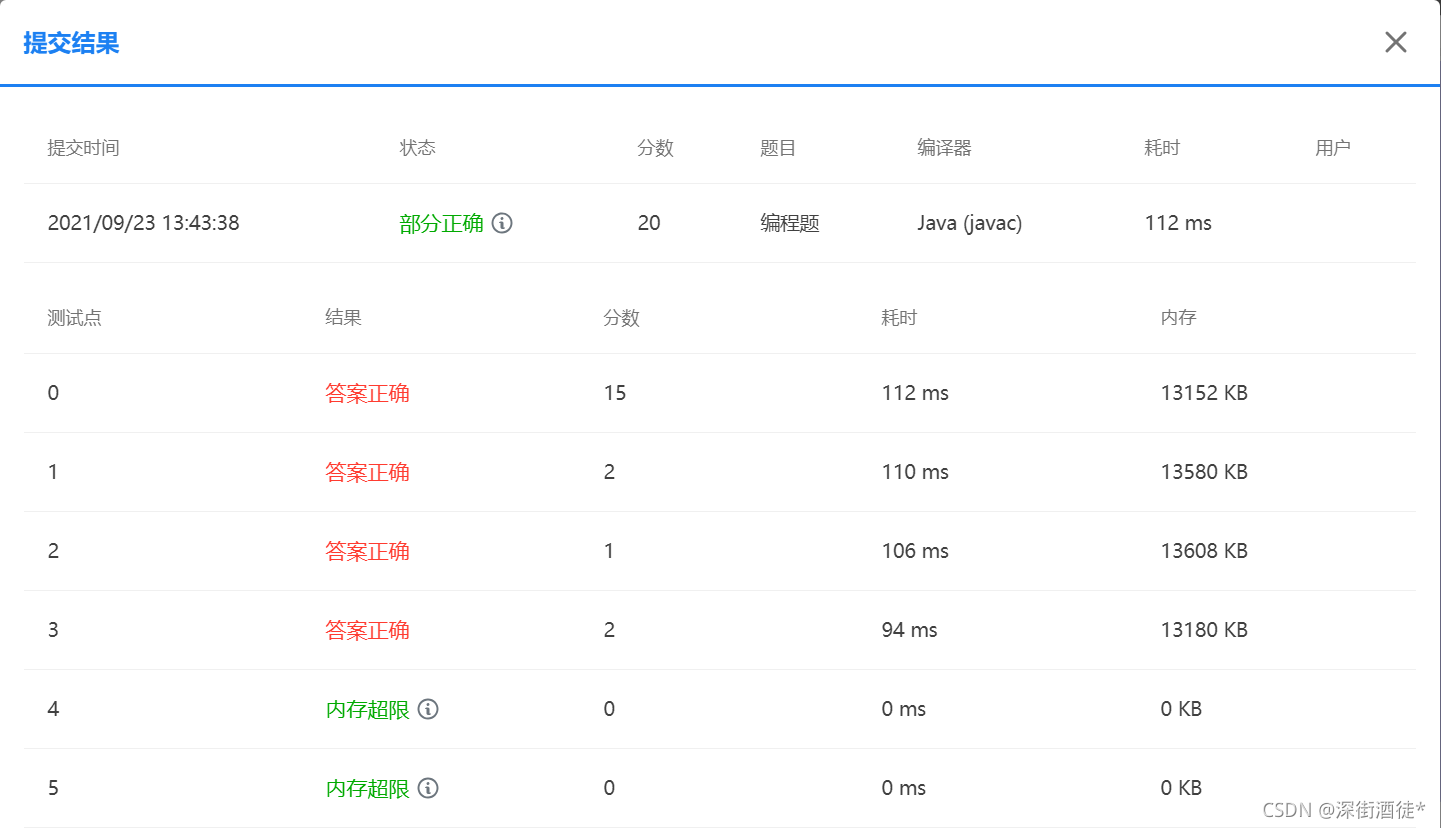
Task: Select the 答案正确 result of test point 3
Action: [368, 630]
